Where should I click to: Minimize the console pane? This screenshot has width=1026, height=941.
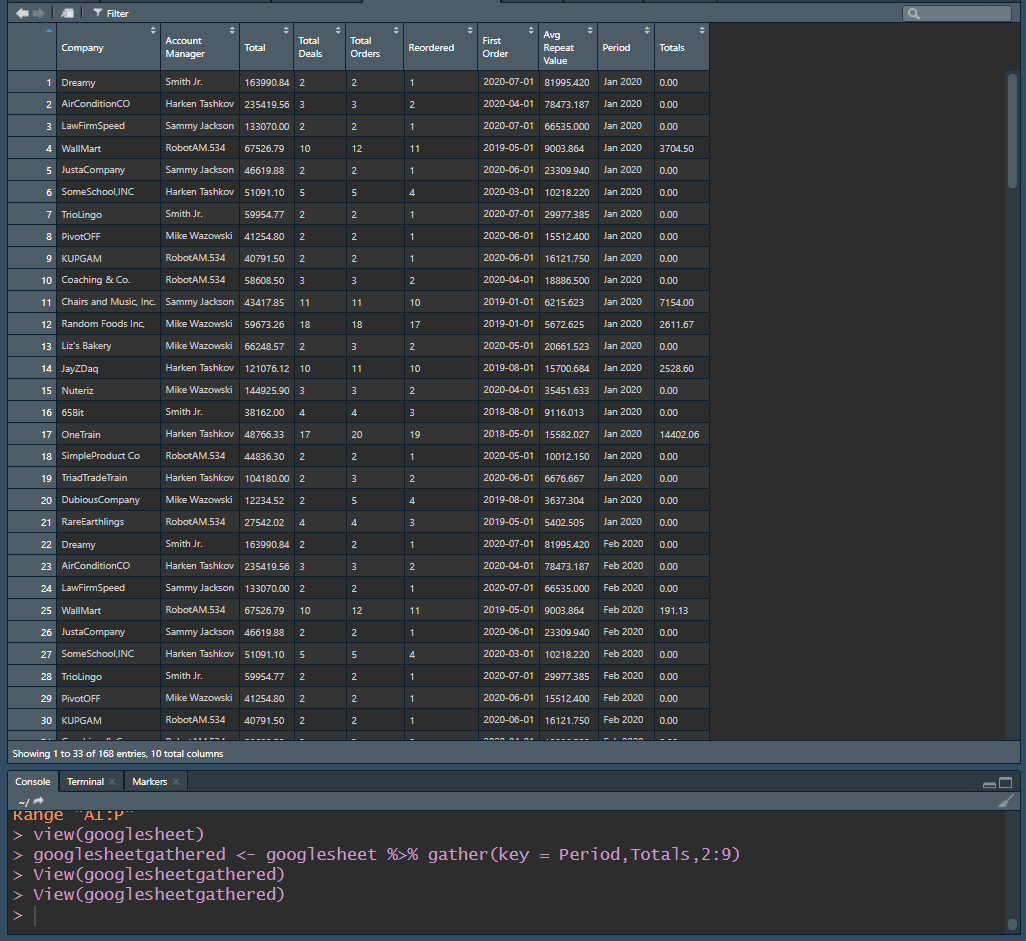pyautogui.click(x=989, y=783)
